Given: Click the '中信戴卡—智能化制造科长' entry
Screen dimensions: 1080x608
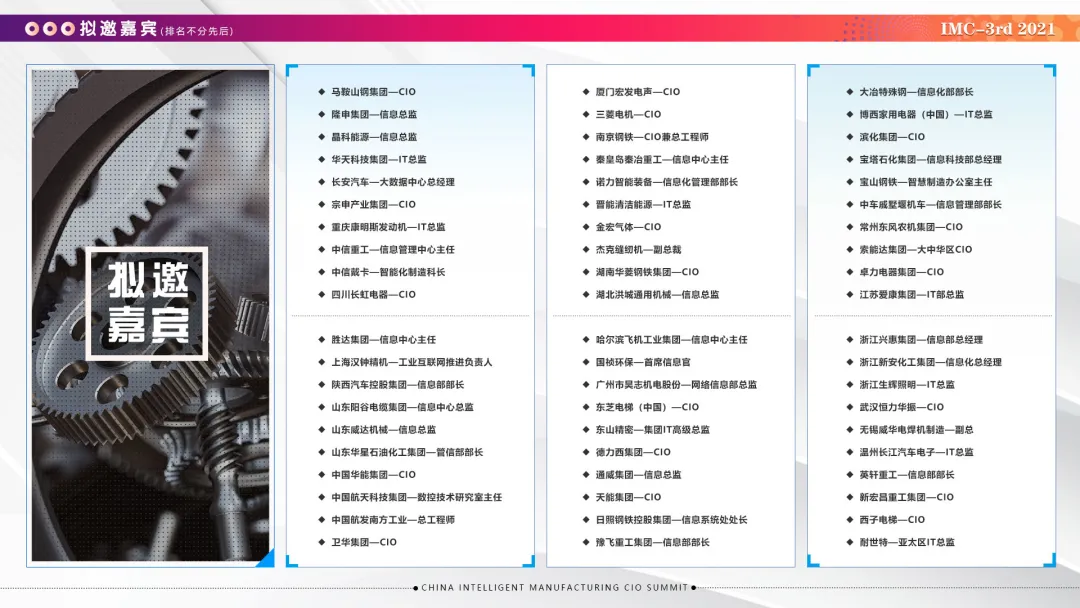Looking at the screenshot, I should coord(388,272).
